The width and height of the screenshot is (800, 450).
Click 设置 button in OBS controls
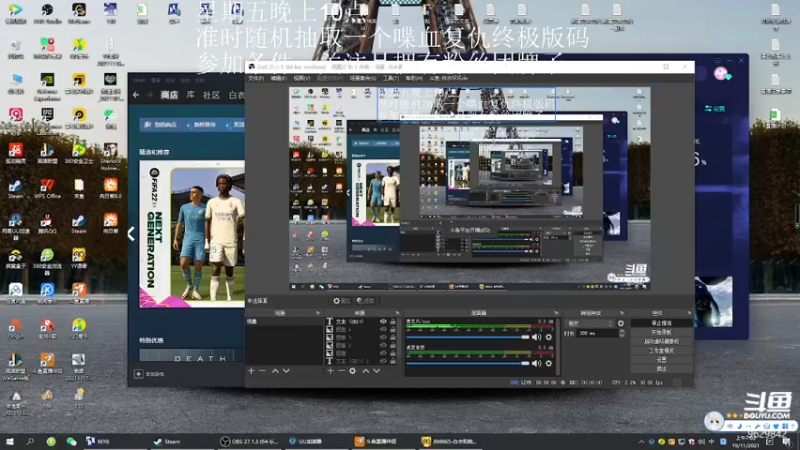coord(662,359)
